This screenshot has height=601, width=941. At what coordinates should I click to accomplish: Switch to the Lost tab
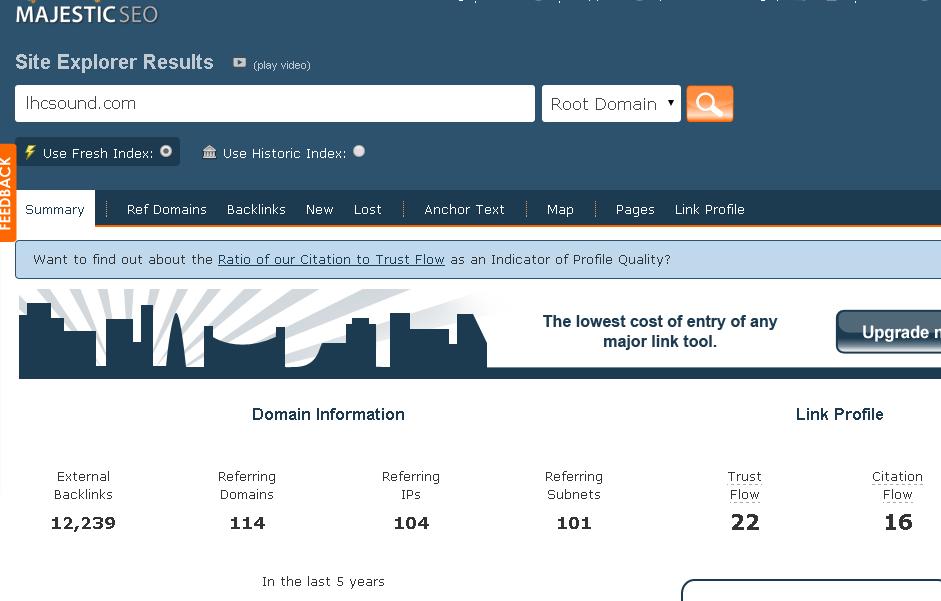(367, 209)
